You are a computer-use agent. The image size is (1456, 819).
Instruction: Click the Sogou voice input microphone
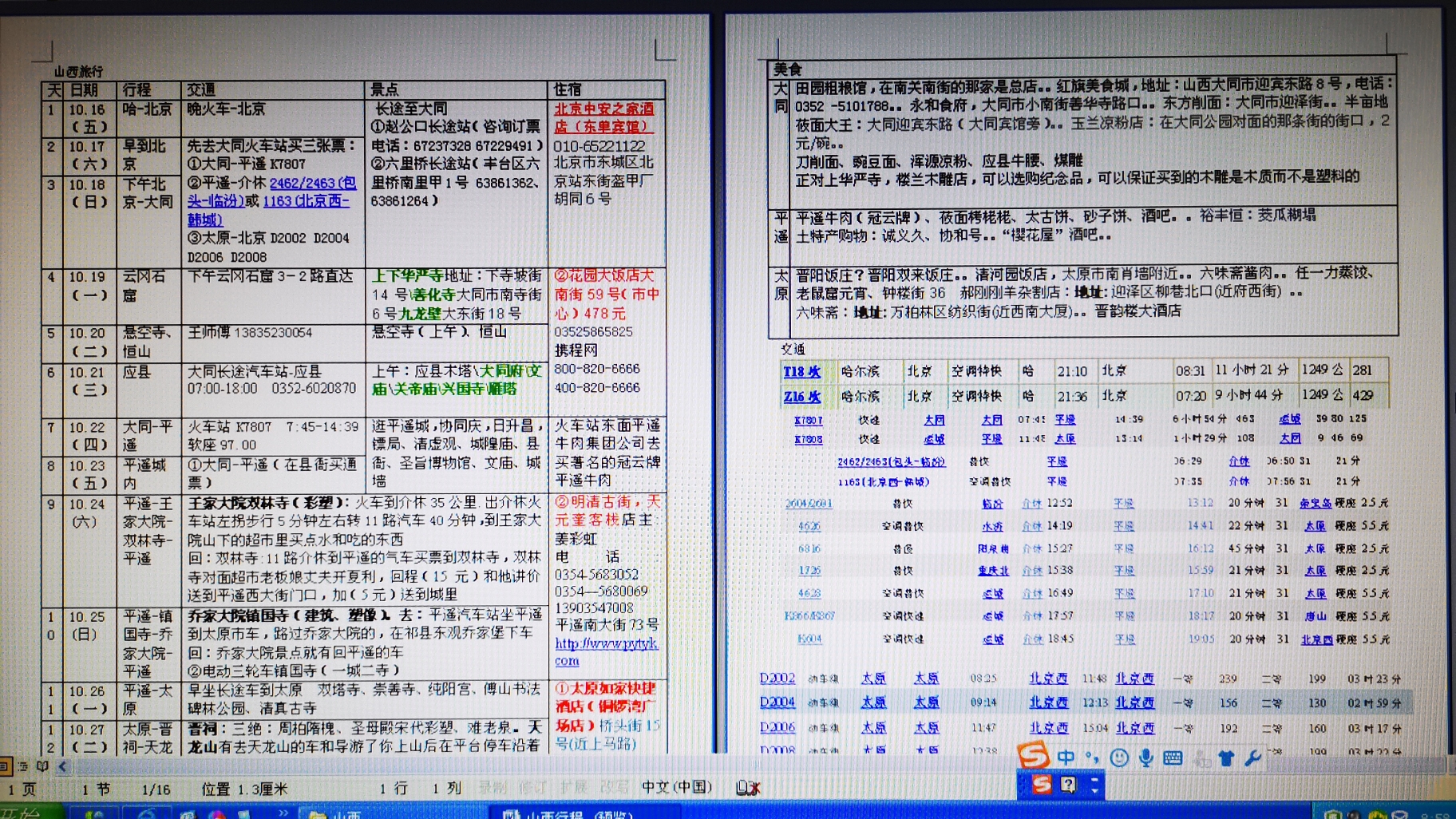(1145, 758)
